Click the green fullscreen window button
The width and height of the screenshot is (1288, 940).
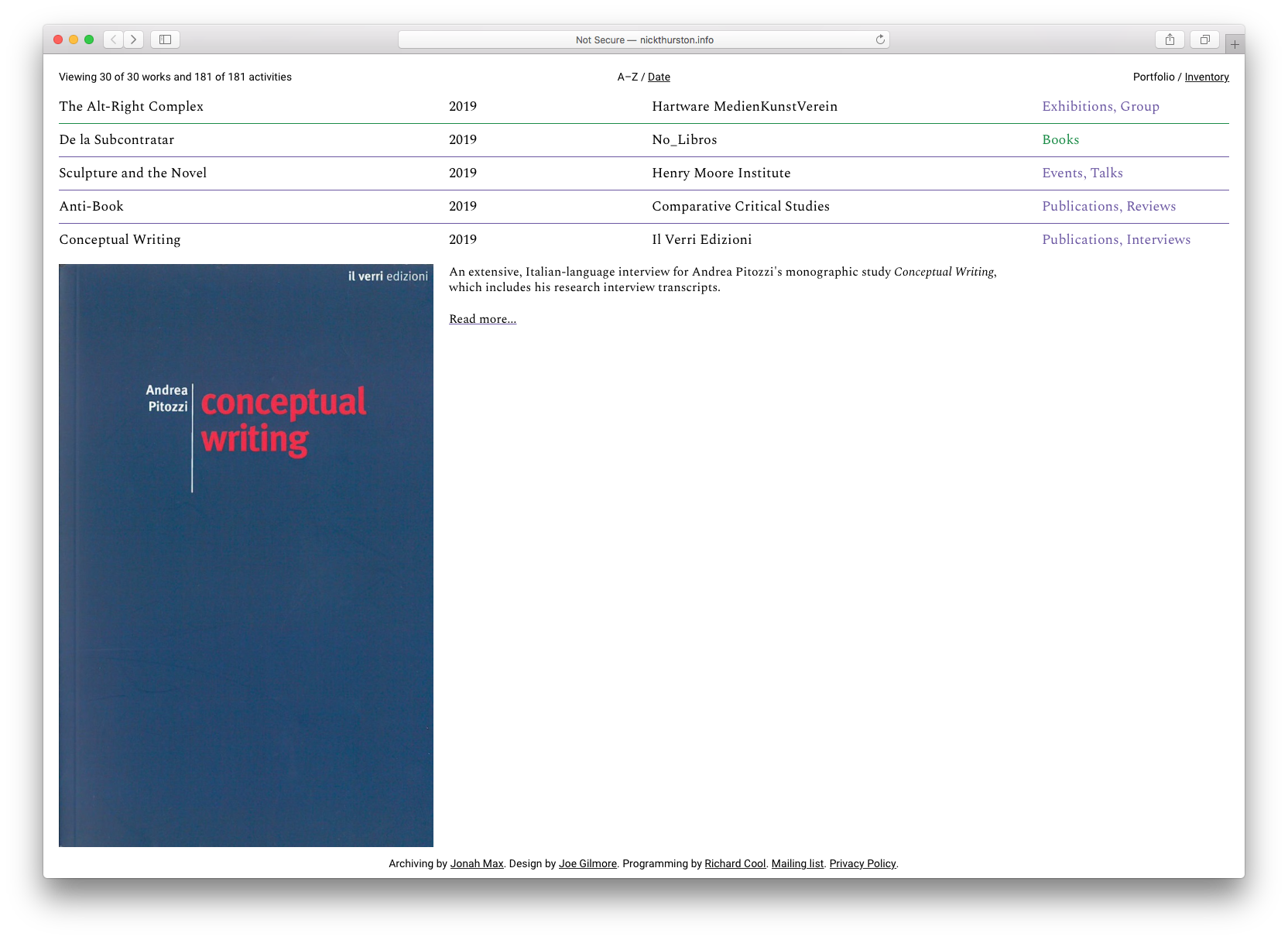click(x=89, y=39)
